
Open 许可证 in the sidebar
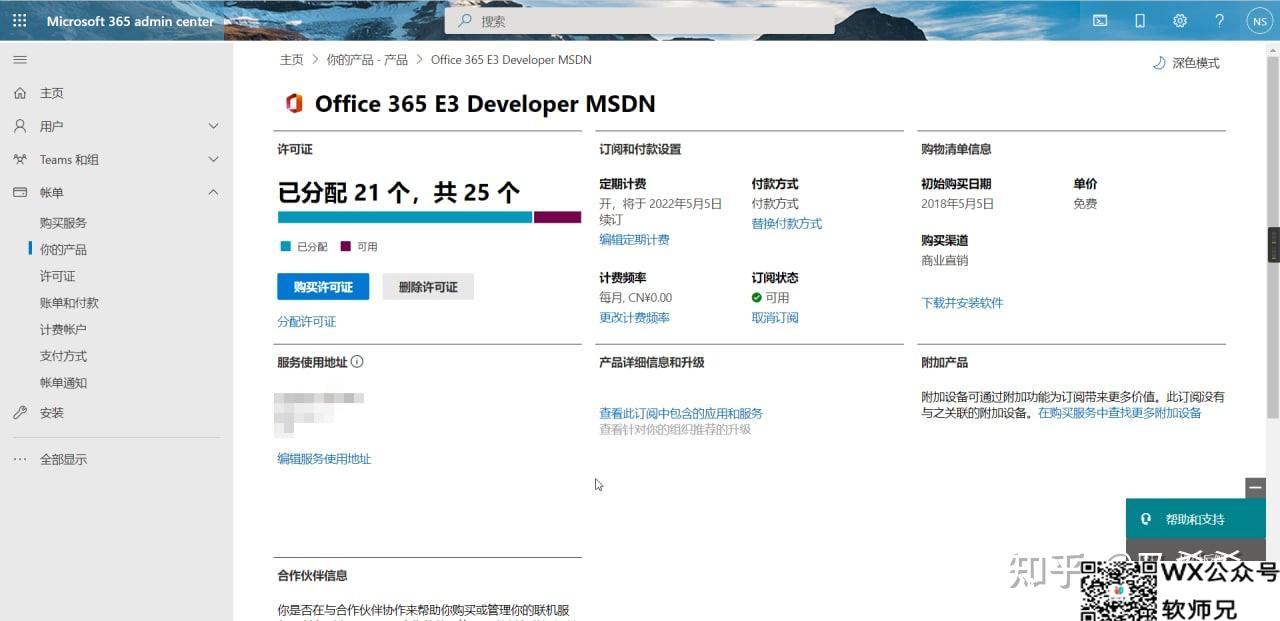pos(57,276)
